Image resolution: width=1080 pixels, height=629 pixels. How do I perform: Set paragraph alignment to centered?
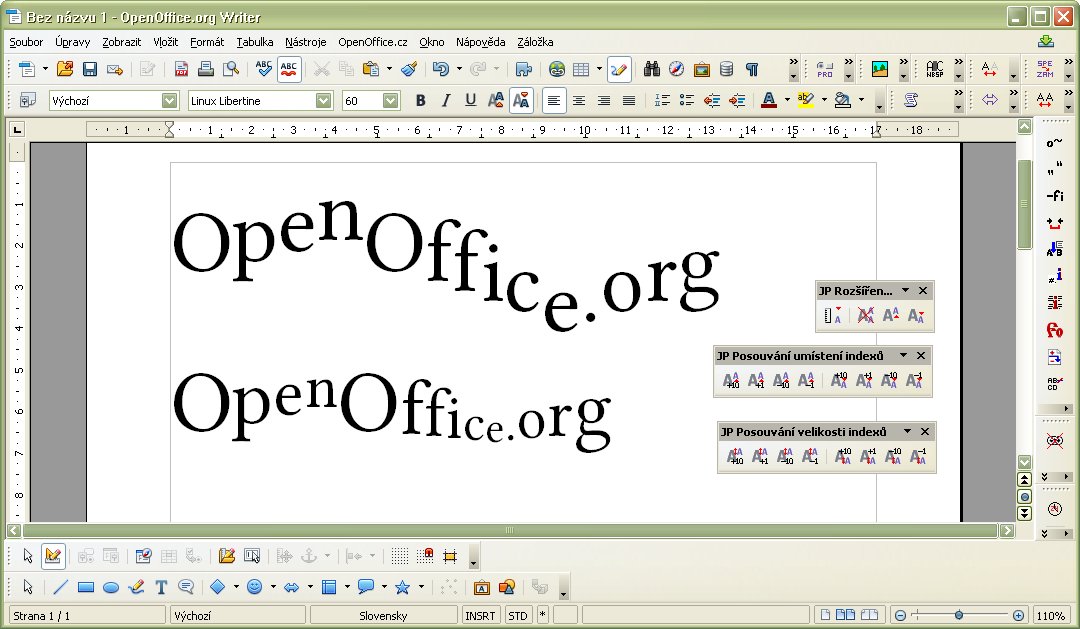point(579,101)
